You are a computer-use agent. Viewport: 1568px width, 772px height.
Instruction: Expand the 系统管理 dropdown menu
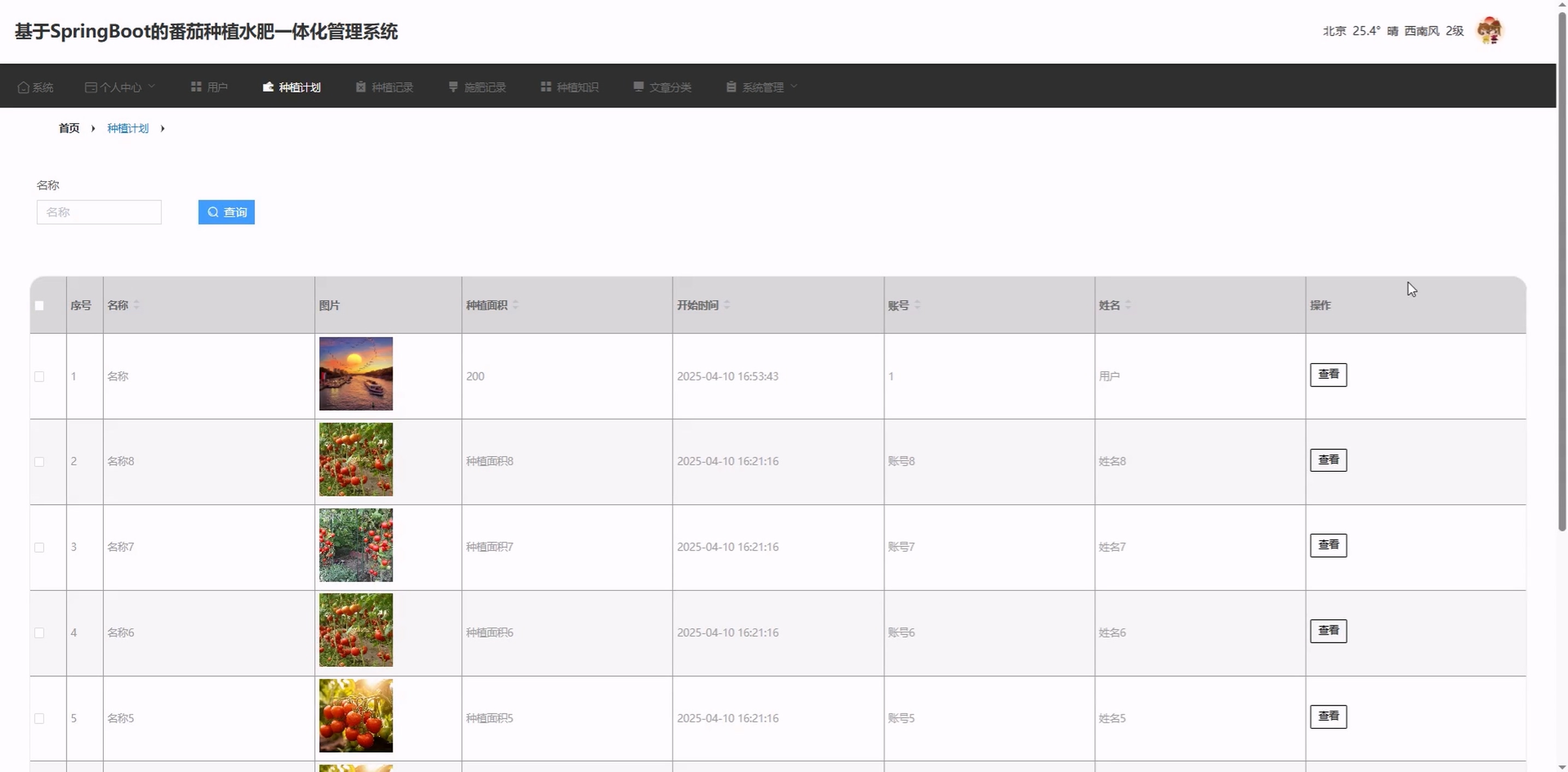(762, 87)
